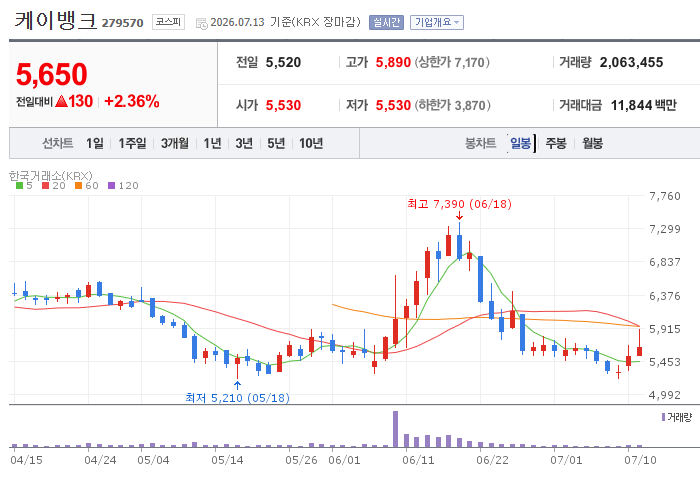This screenshot has height=480, width=700.
Task: Click the 4,992 price axis label
Action: pos(665,395)
